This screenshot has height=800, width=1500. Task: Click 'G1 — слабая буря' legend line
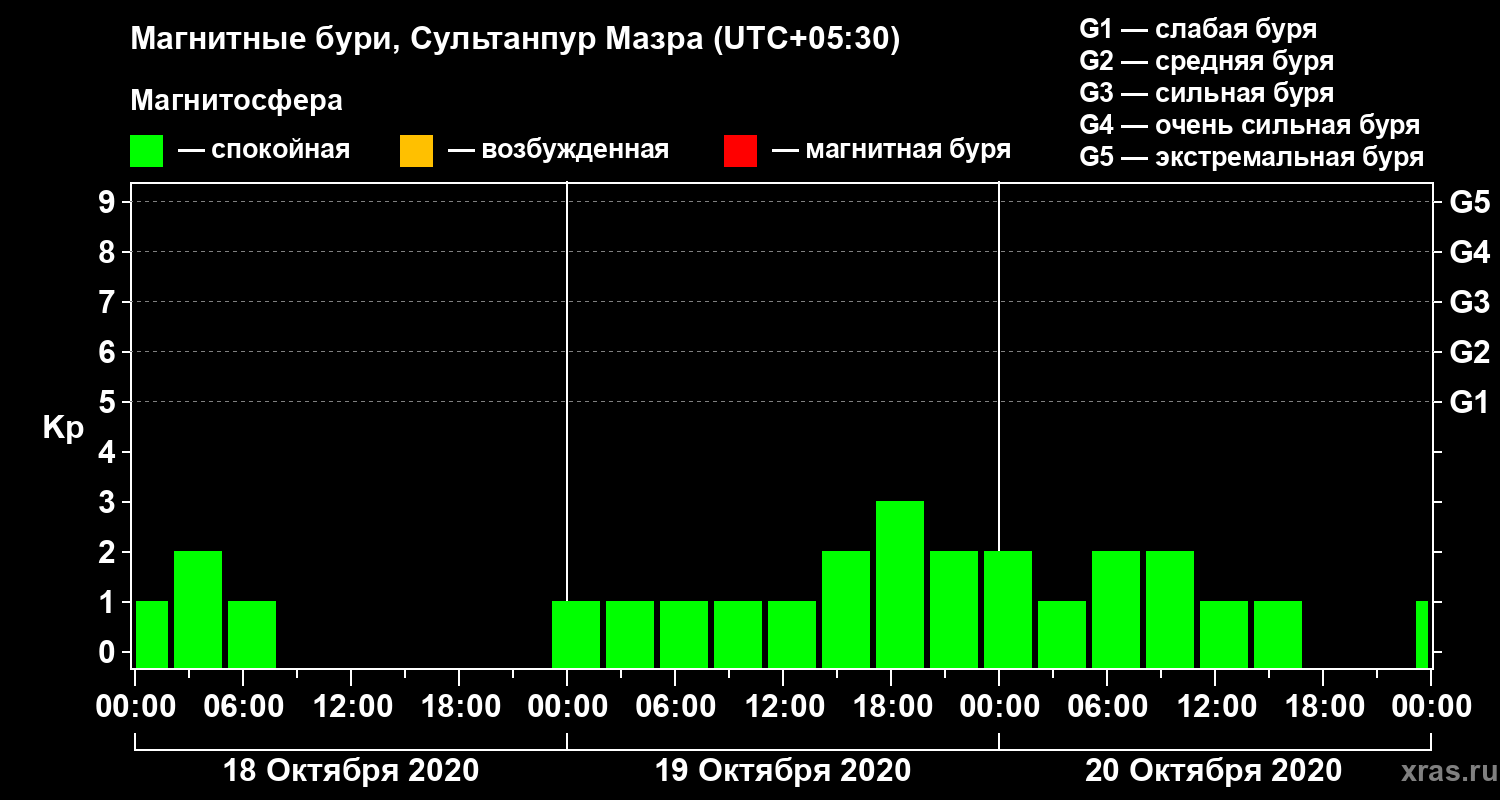[x=1198, y=28]
